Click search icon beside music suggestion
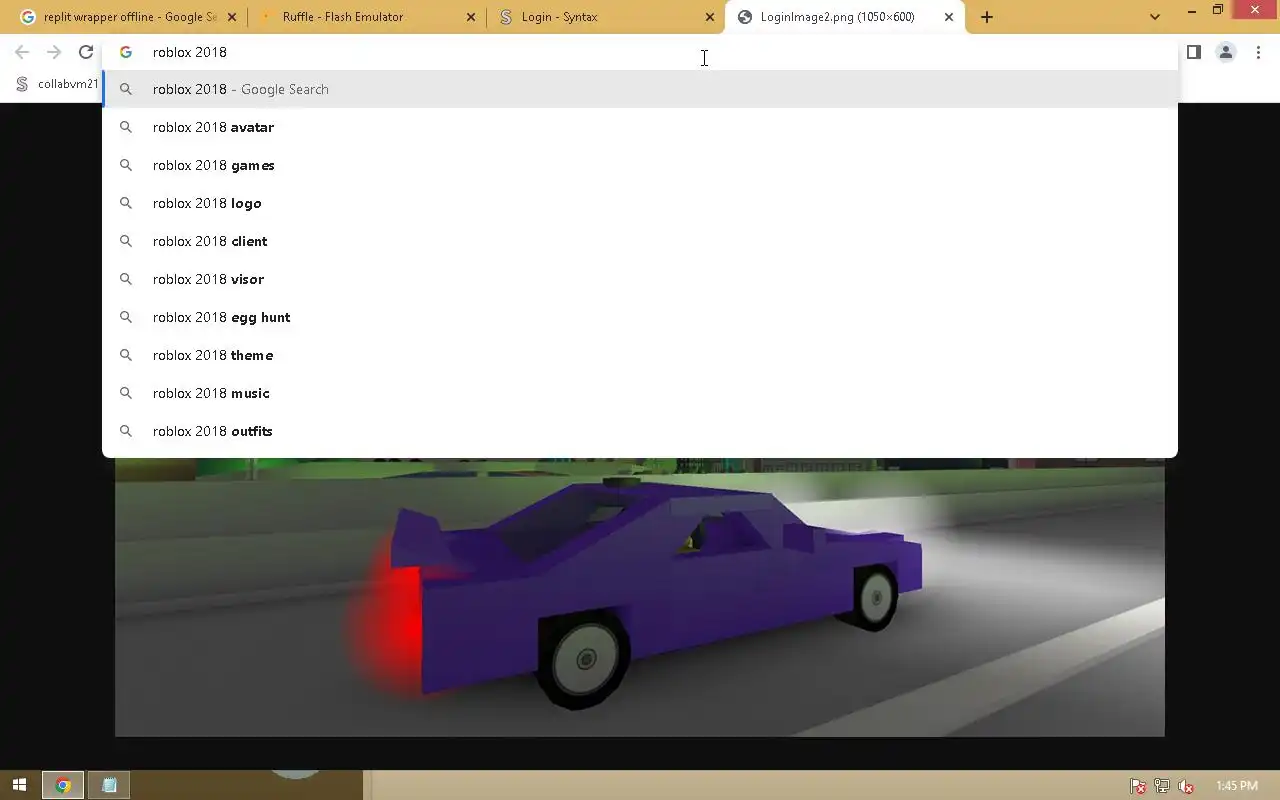Screen dimensions: 1280x800 click(x=126, y=393)
